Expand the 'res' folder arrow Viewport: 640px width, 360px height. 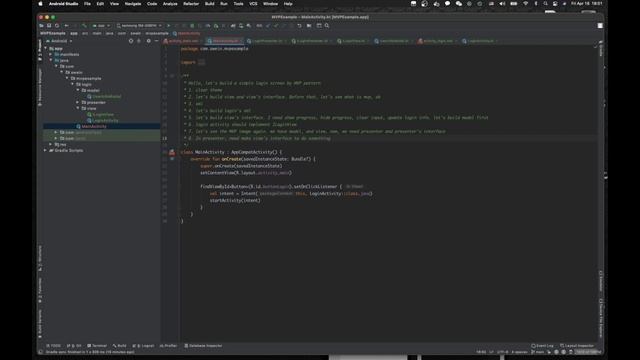pyautogui.click(x=51, y=144)
